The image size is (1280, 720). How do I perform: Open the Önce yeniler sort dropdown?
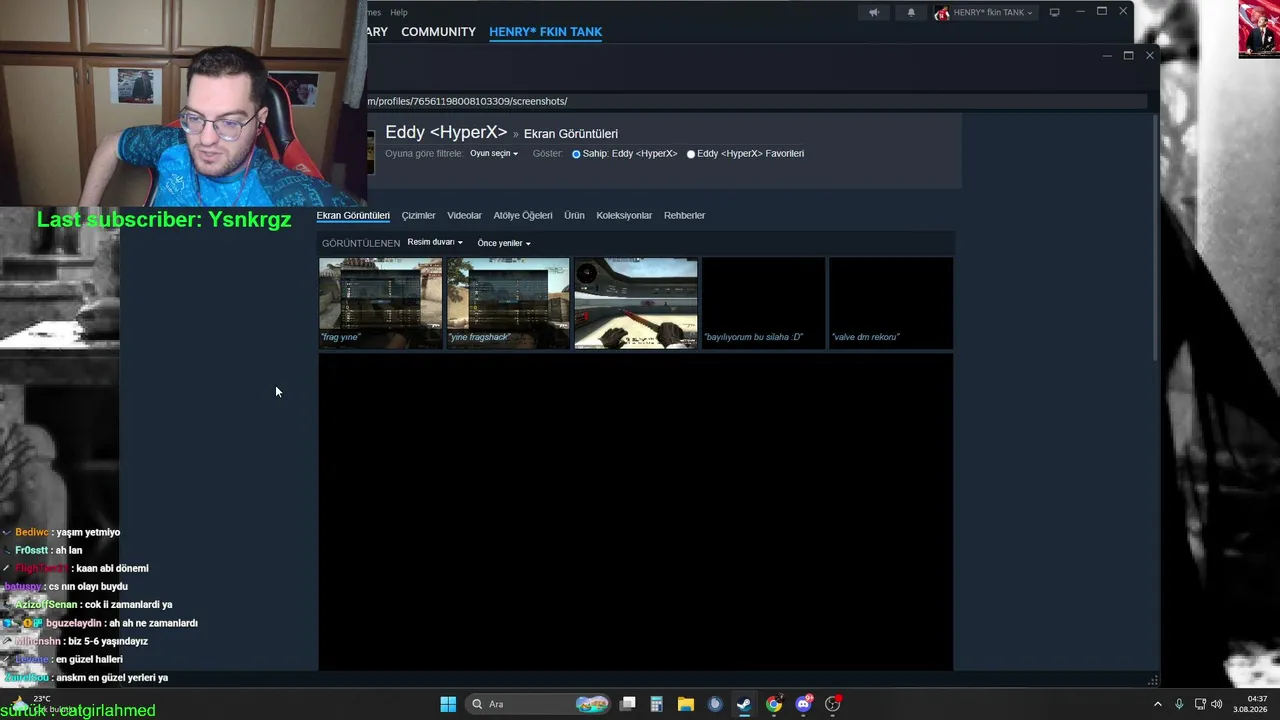(504, 243)
